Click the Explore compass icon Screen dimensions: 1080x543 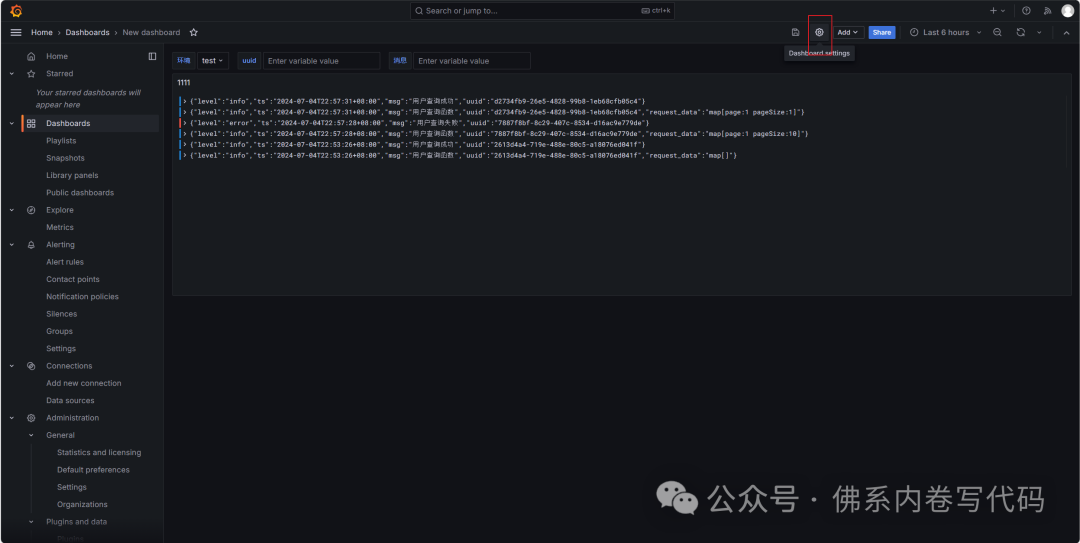pyautogui.click(x=31, y=210)
